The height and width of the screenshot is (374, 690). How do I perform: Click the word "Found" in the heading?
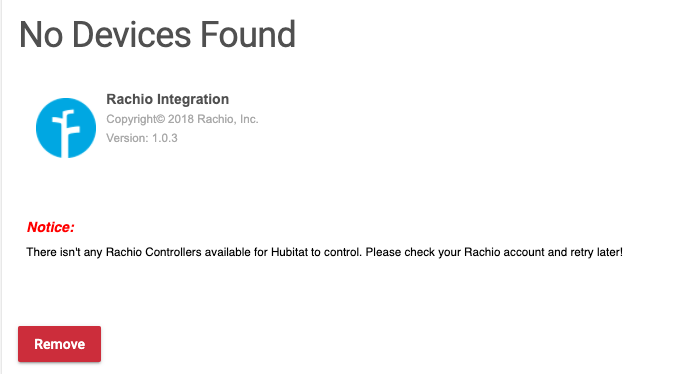[248, 35]
